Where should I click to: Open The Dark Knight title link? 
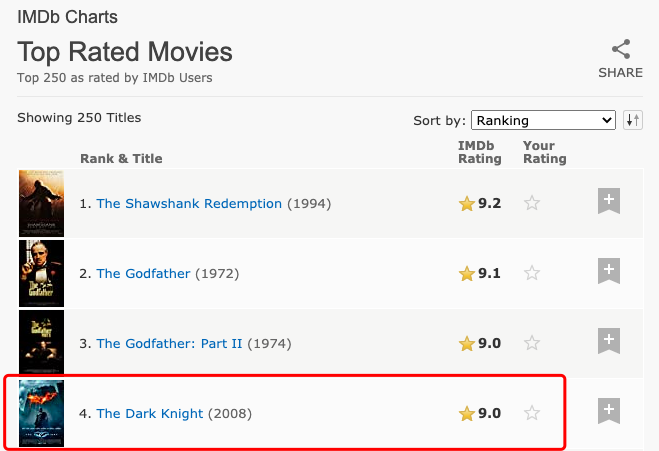[150, 414]
